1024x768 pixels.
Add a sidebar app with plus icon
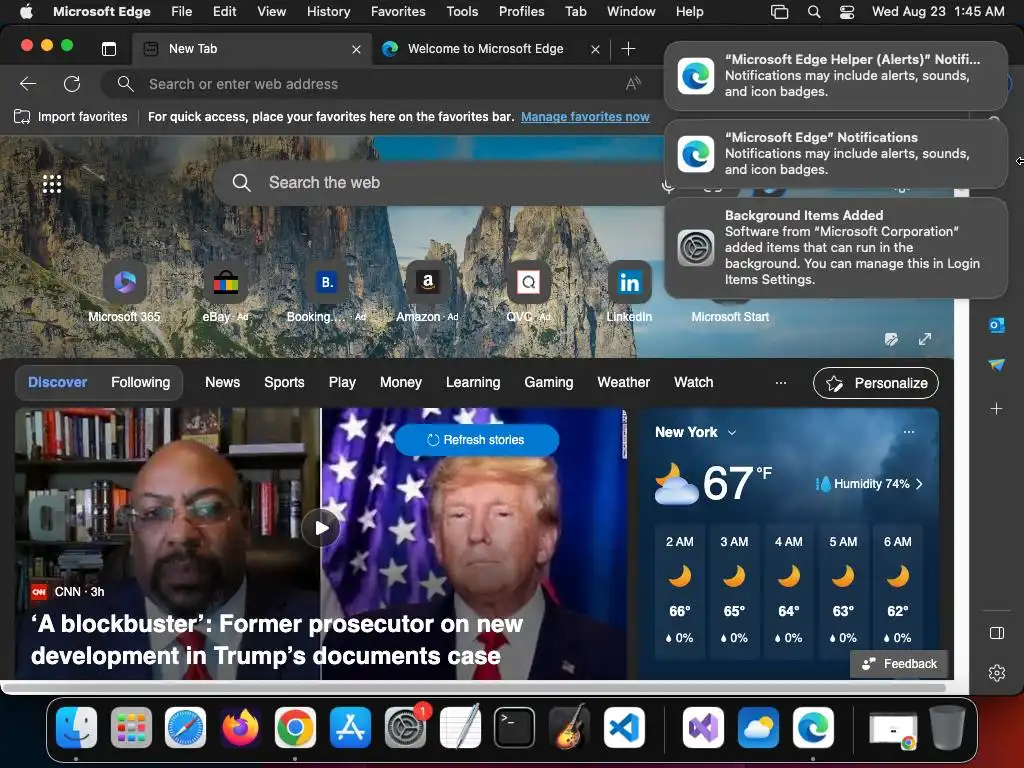(x=996, y=409)
